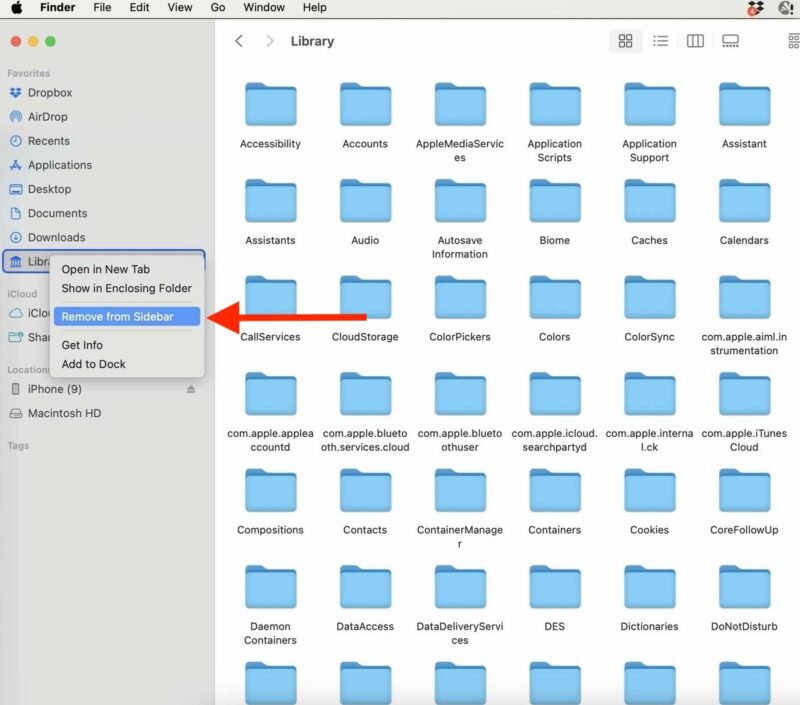Click the back navigation arrow
Image resolution: width=800 pixels, height=705 pixels.
239,41
